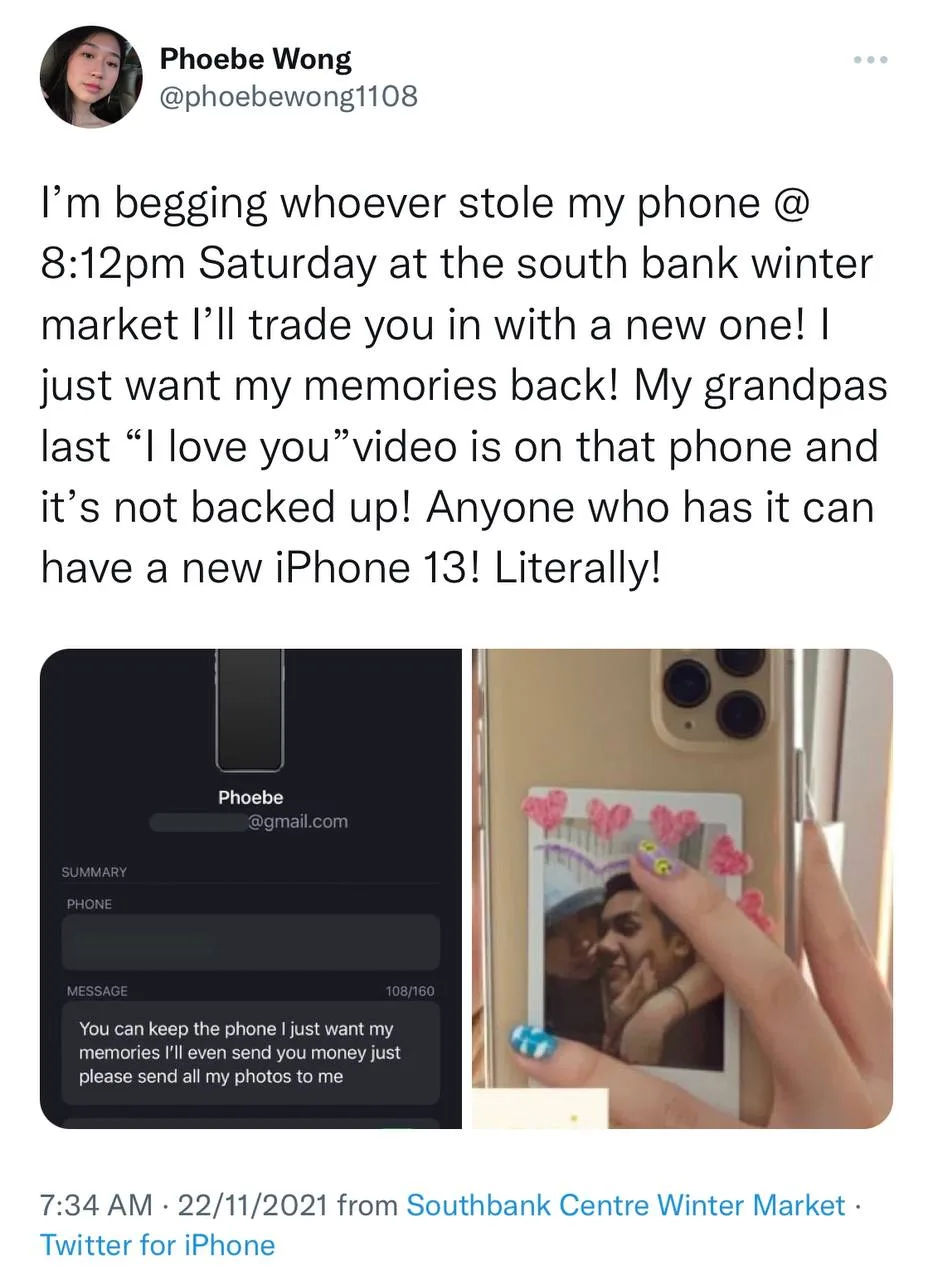The image size is (933, 1280).
Task: Click the MESSAGE text box in the screenshot
Action: pyautogui.click(x=251, y=1053)
